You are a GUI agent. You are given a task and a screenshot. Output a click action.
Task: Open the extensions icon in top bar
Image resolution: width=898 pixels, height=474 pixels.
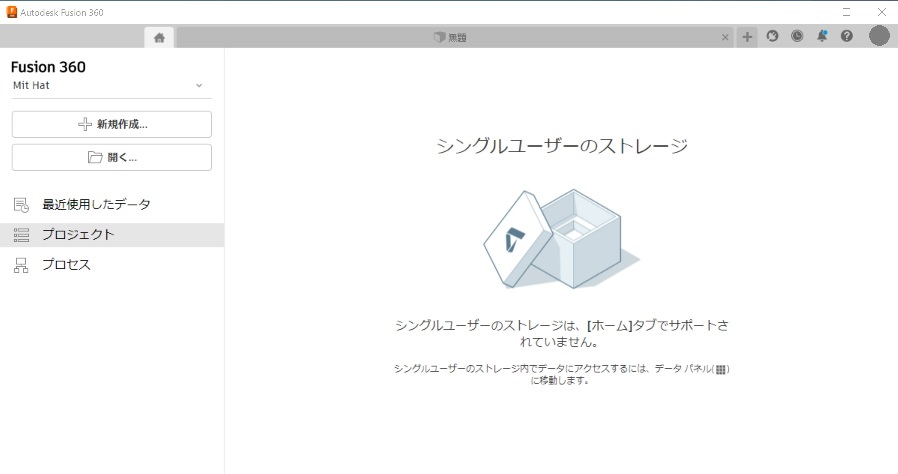[772, 36]
